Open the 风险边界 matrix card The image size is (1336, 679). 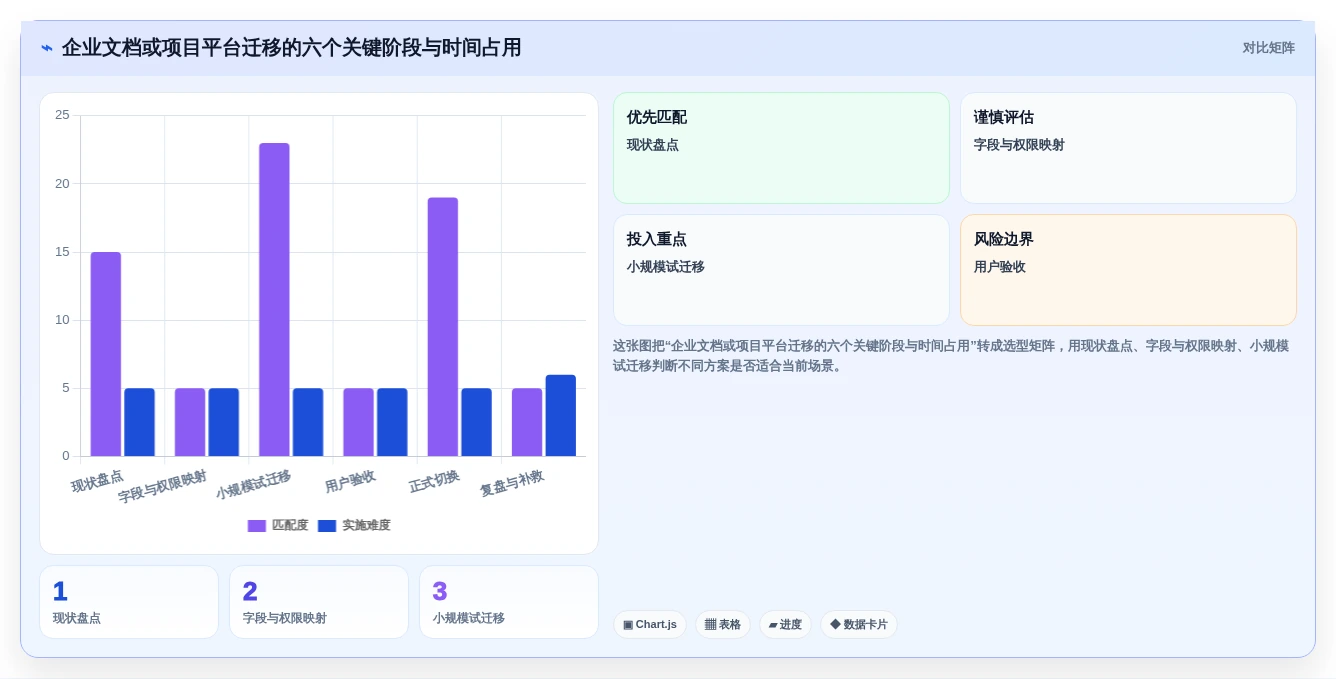(1128, 270)
